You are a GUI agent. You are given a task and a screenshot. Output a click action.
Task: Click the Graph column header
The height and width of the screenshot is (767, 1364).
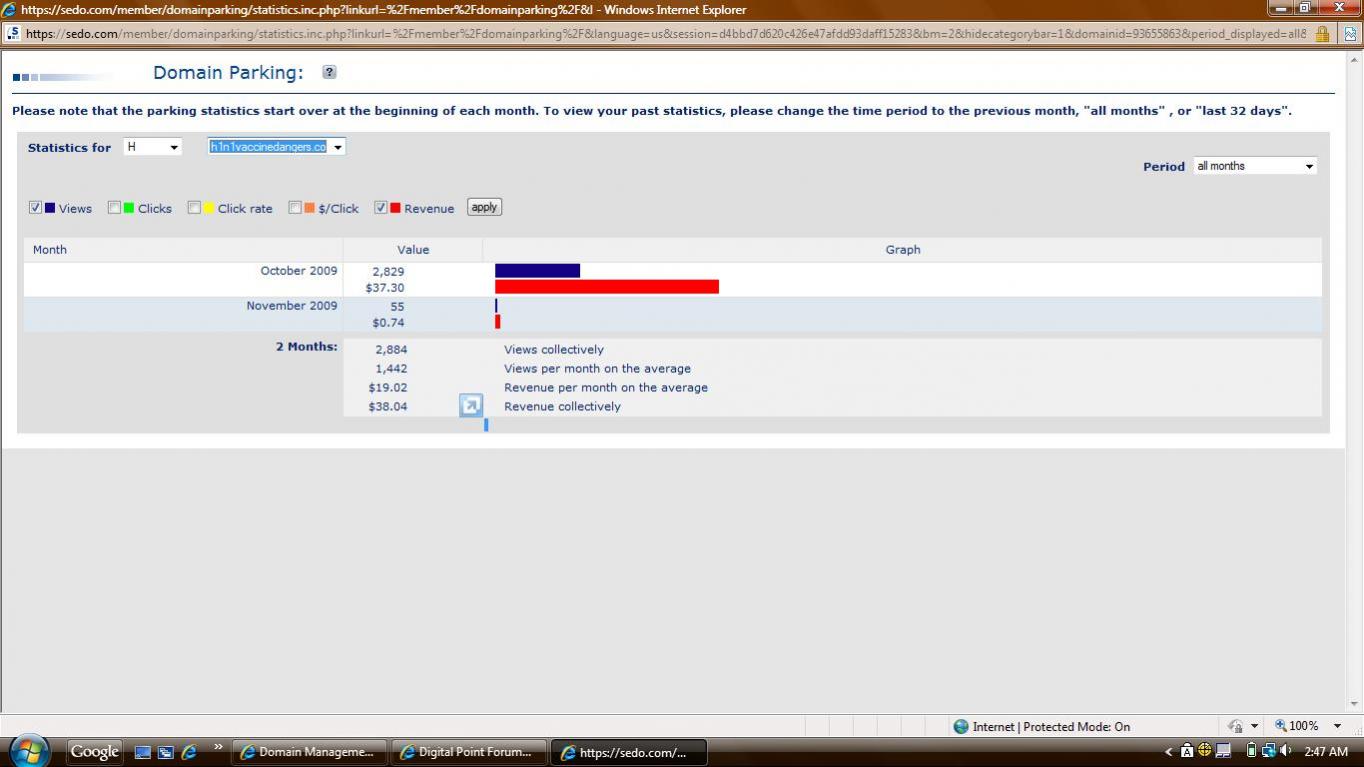pos(903,250)
